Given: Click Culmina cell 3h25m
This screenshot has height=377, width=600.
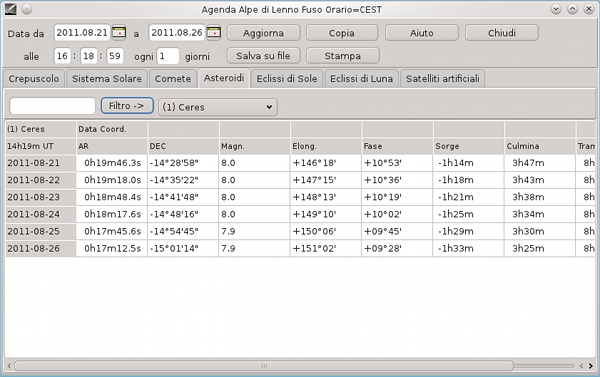Looking at the screenshot, I should 540,248.
